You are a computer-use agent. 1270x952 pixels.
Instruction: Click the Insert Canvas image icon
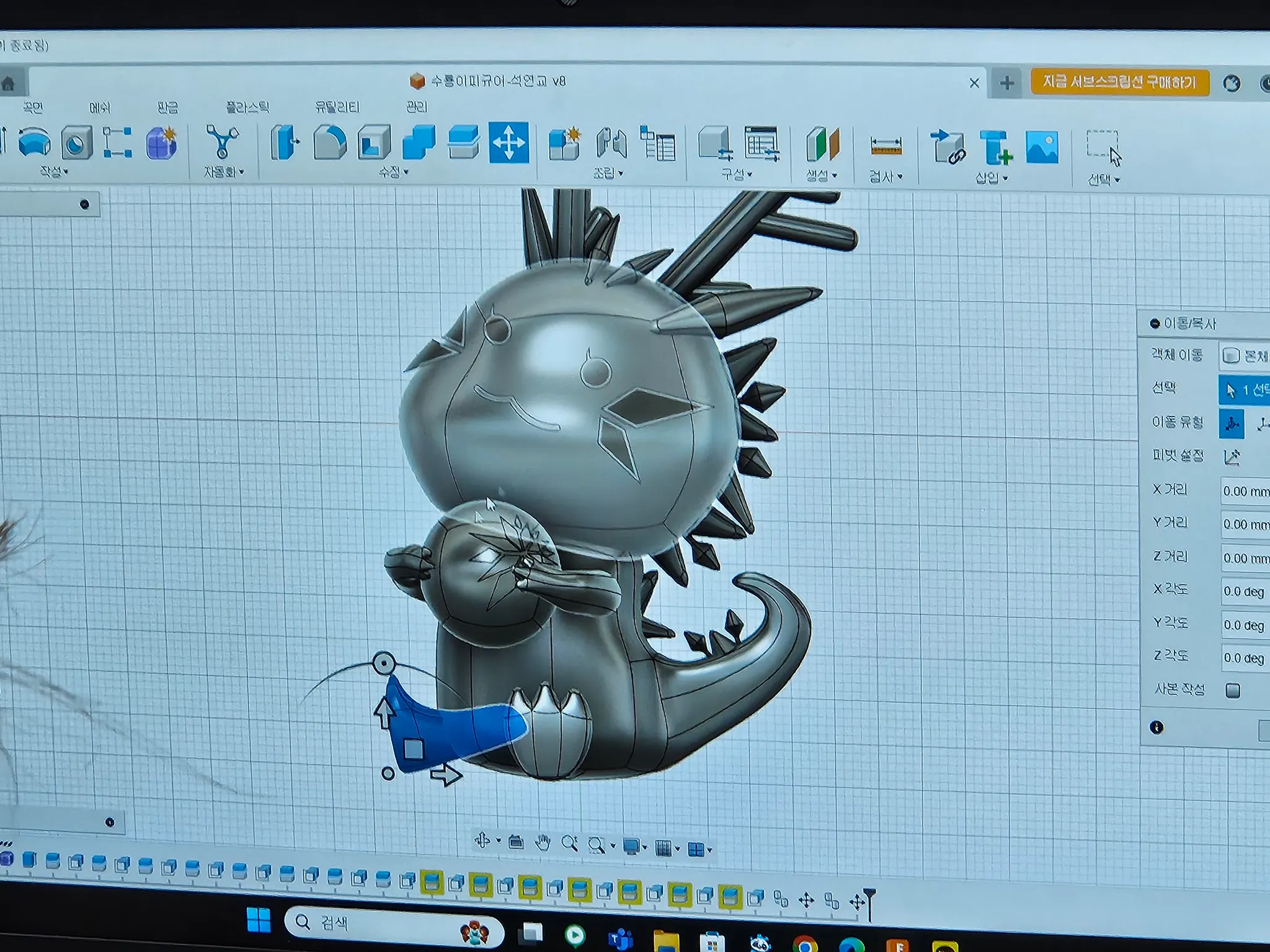coord(1042,148)
